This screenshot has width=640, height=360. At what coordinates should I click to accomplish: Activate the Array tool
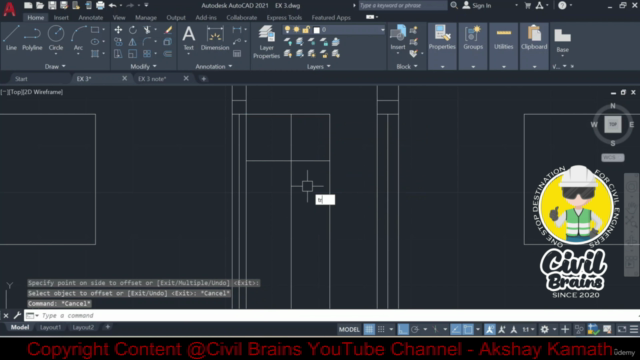click(147, 53)
